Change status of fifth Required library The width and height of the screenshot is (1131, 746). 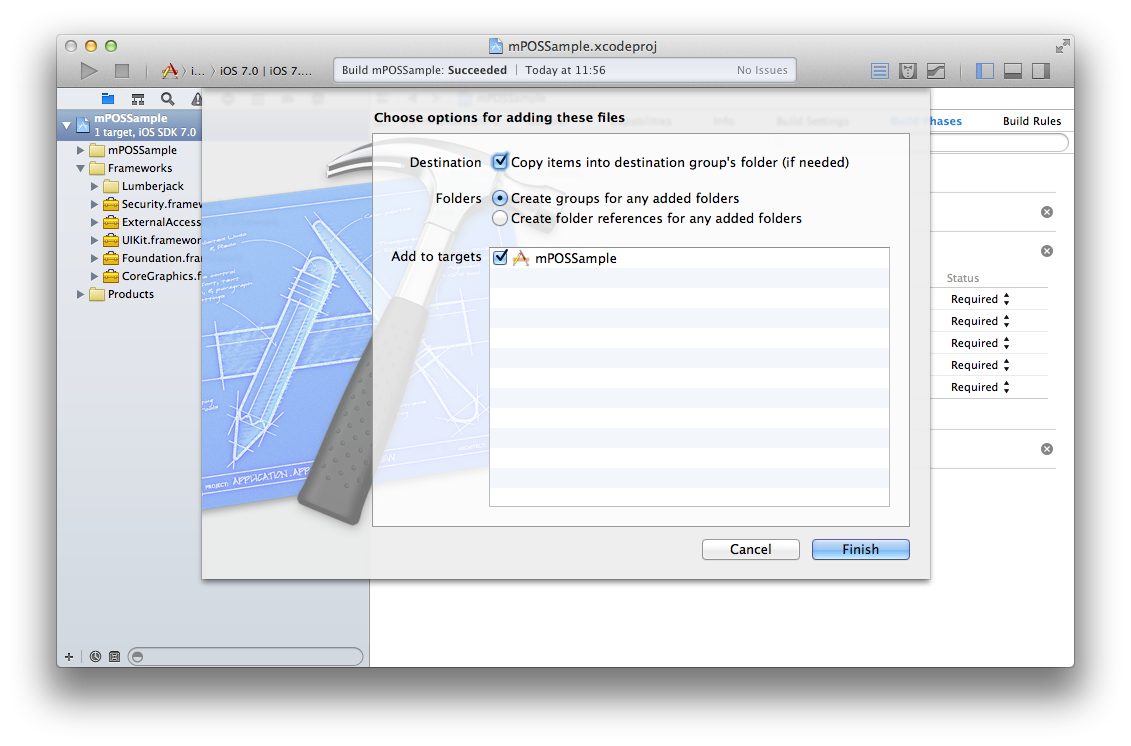point(980,387)
